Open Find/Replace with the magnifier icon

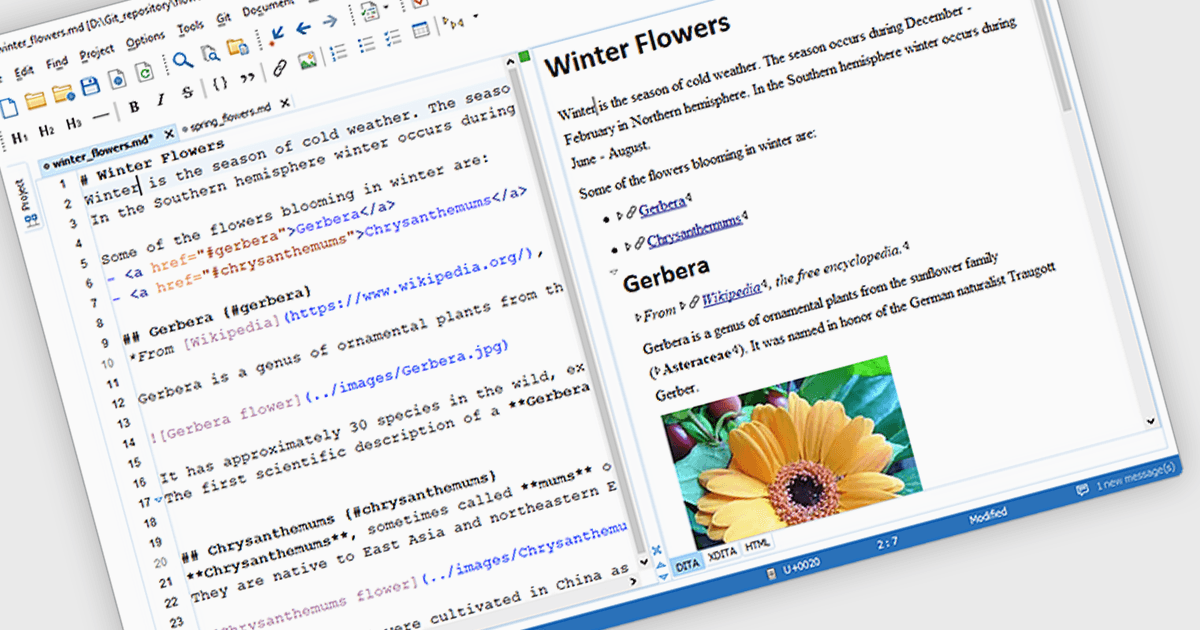click(x=183, y=60)
